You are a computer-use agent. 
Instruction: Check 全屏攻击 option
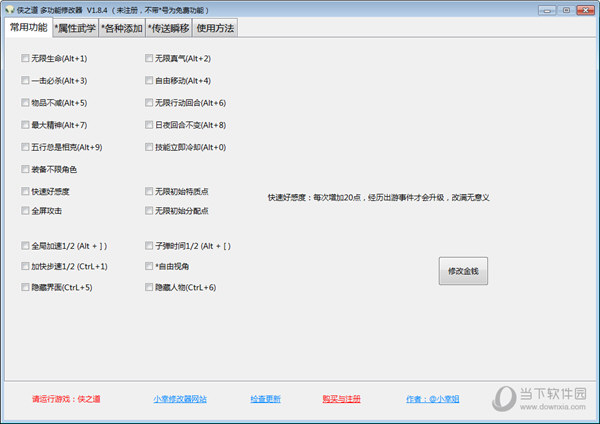25,210
